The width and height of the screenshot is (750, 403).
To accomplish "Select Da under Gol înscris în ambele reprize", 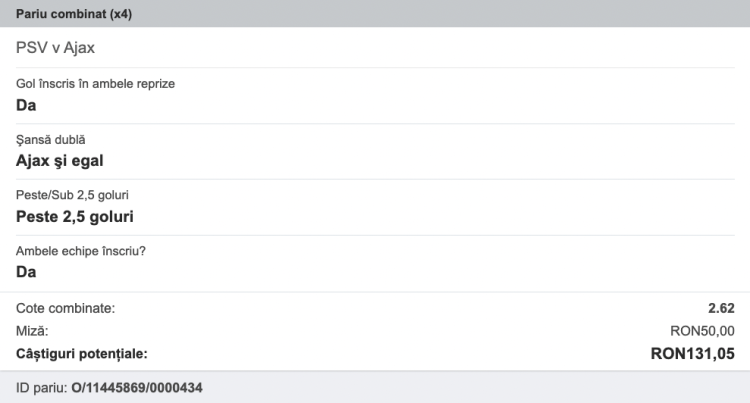I will coord(27,104).
